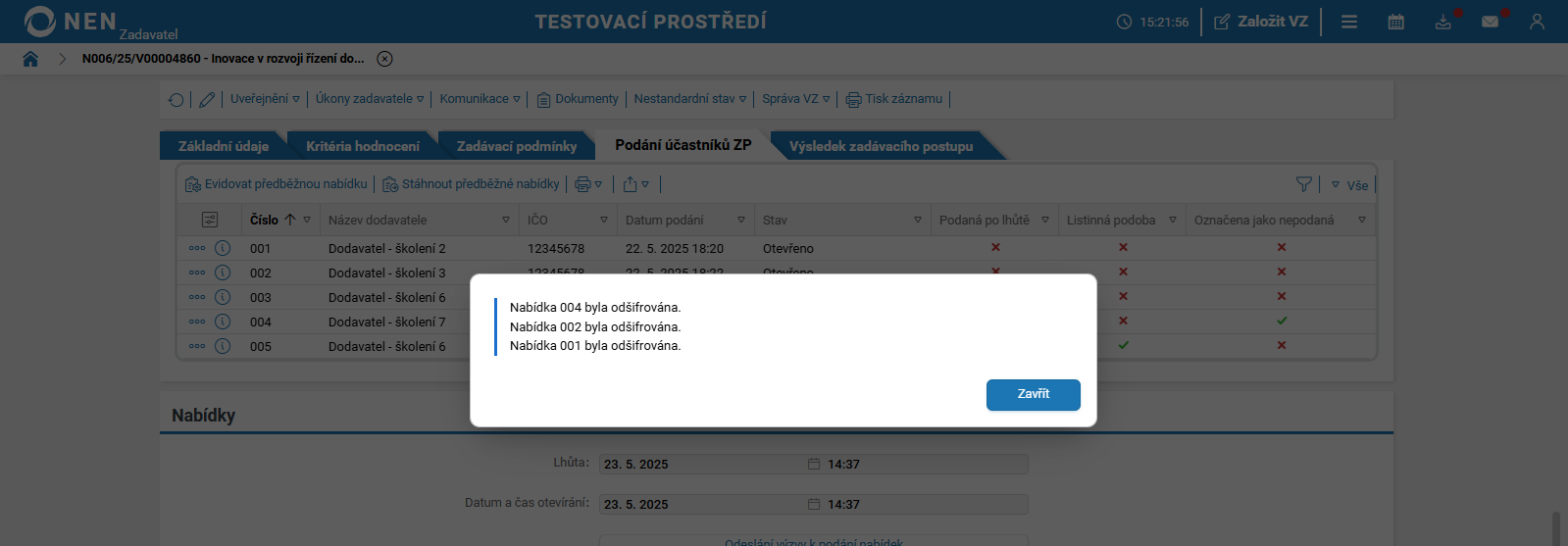Expand Úkony zadavatele menu
Image resolution: width=1568 pixels, height=546 pixels.
point(370,99)
